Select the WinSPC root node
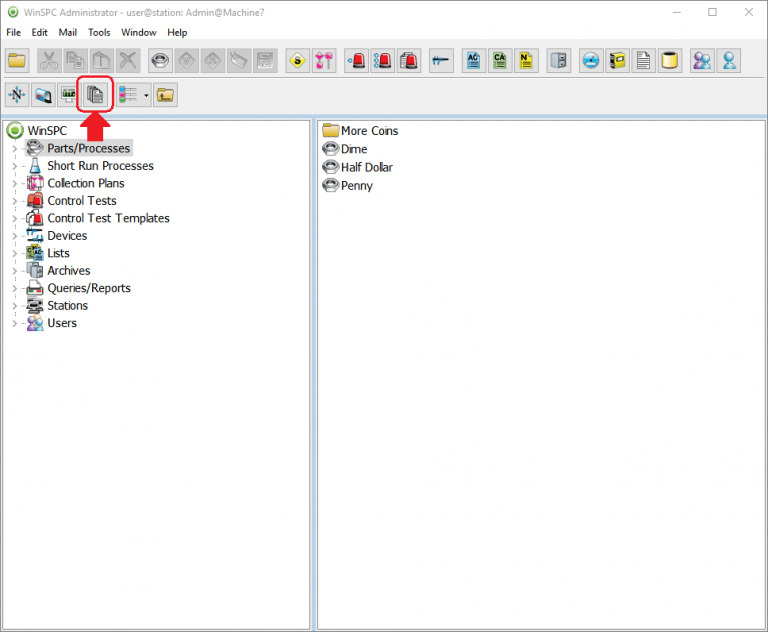768x632 pixels. (47, 131)
